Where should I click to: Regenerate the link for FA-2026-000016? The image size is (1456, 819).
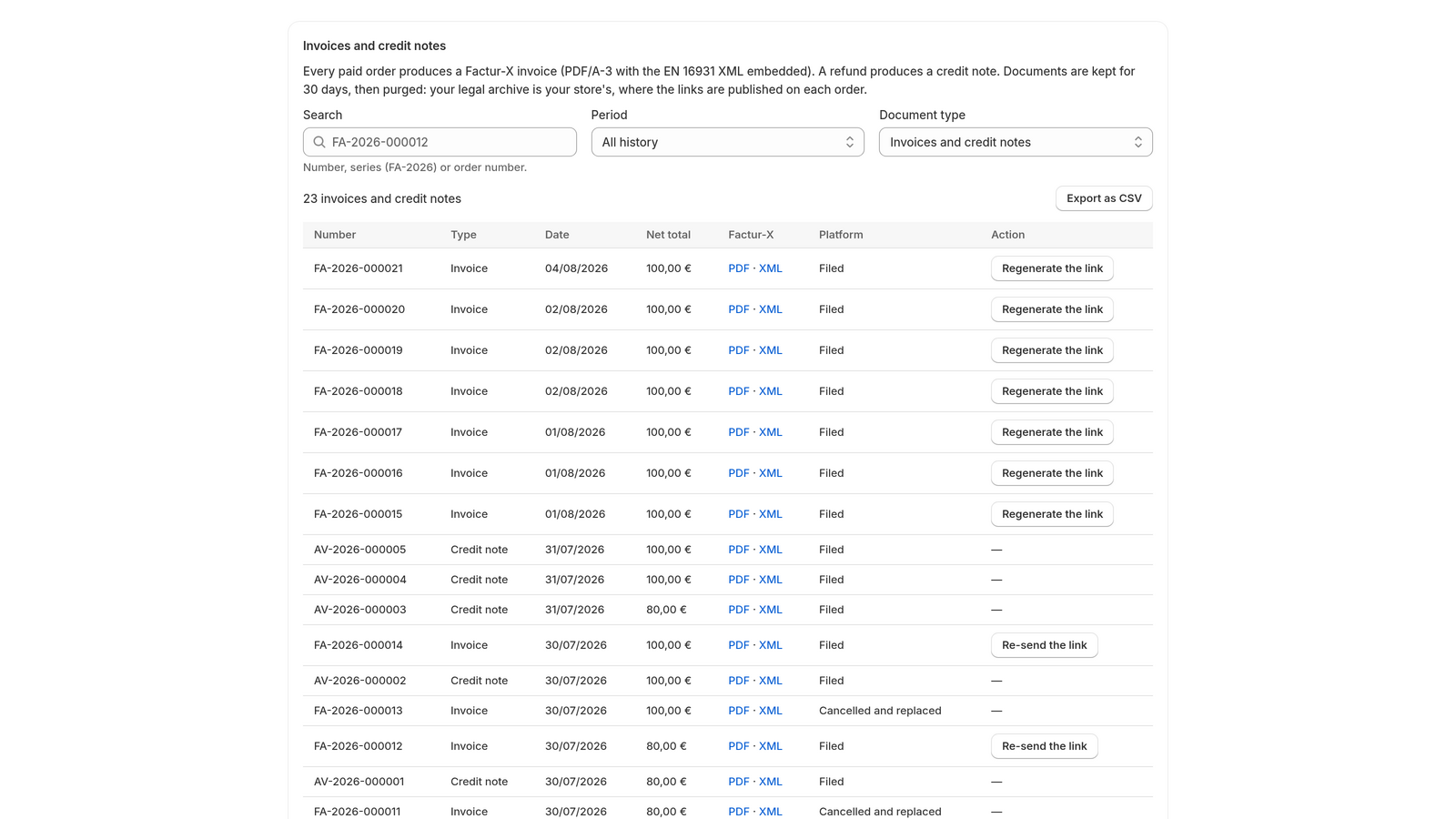(1052, 473)
